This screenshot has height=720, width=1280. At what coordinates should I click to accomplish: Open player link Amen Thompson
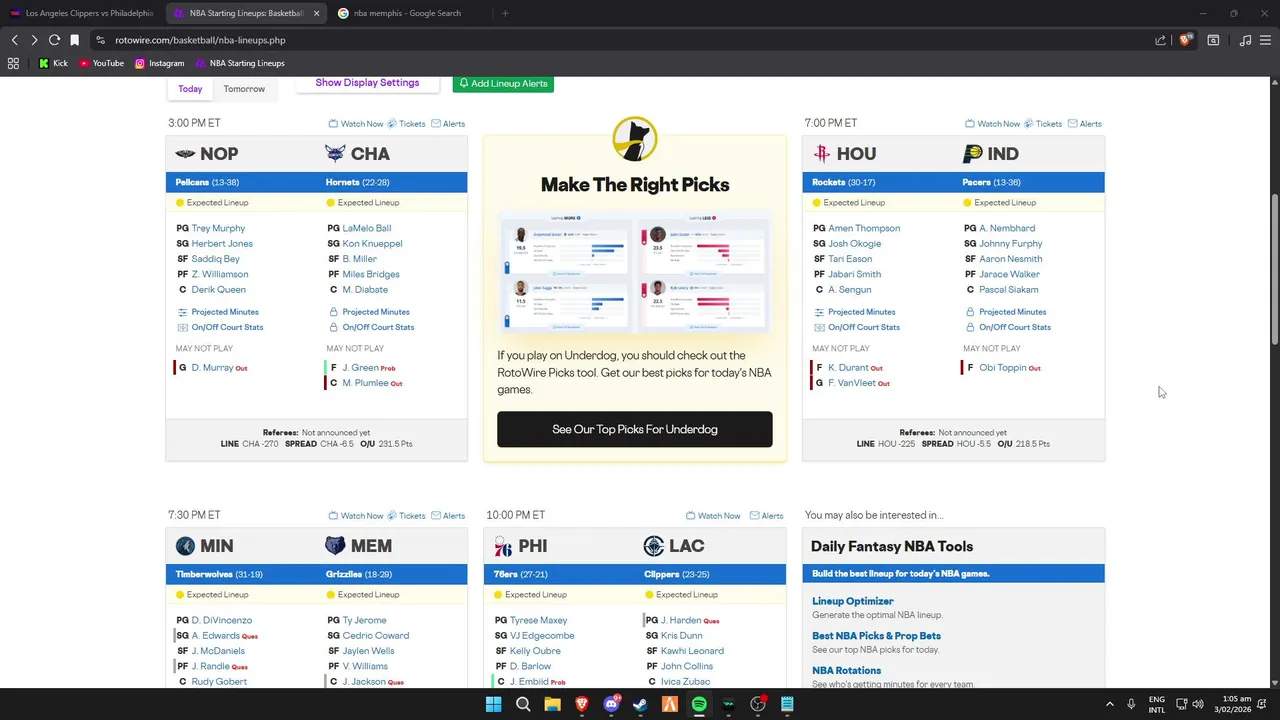click(x=864, y=228)
